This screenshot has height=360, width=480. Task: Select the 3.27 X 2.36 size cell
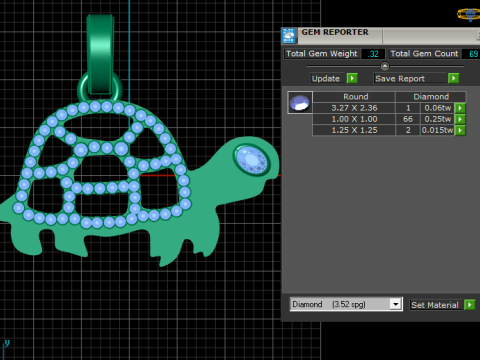pos(354,108)
